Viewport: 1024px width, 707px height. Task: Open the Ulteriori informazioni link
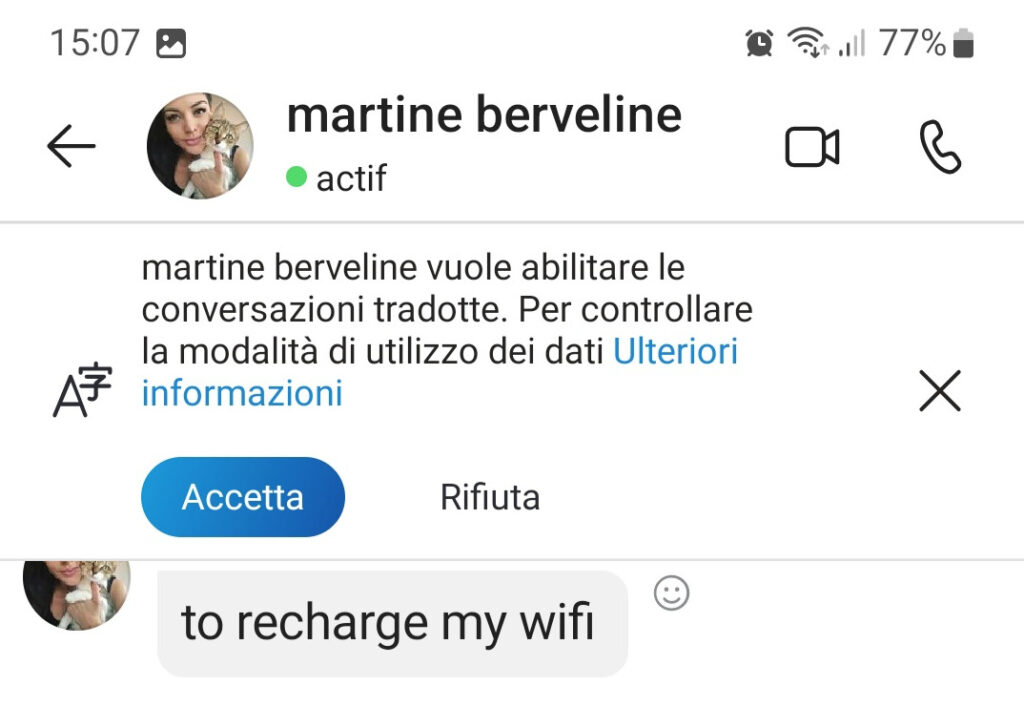(440, 372)
